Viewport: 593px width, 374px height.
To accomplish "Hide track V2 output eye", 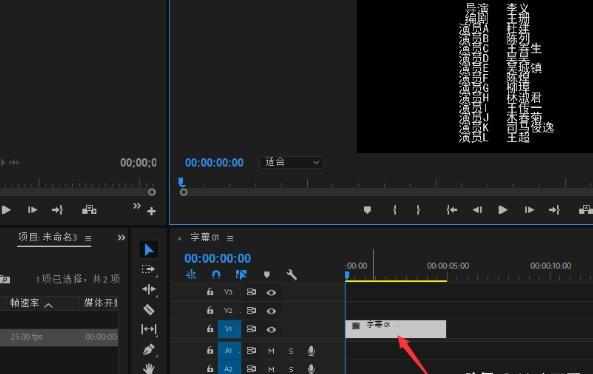I will point(271,311).
